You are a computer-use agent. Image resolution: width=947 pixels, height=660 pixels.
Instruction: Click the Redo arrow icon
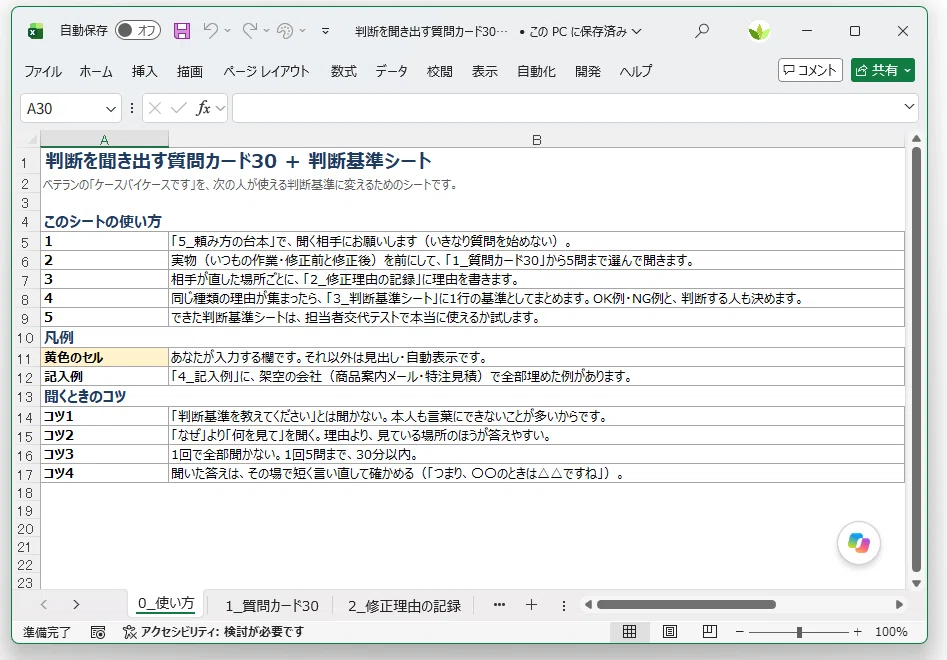[249, 30]
